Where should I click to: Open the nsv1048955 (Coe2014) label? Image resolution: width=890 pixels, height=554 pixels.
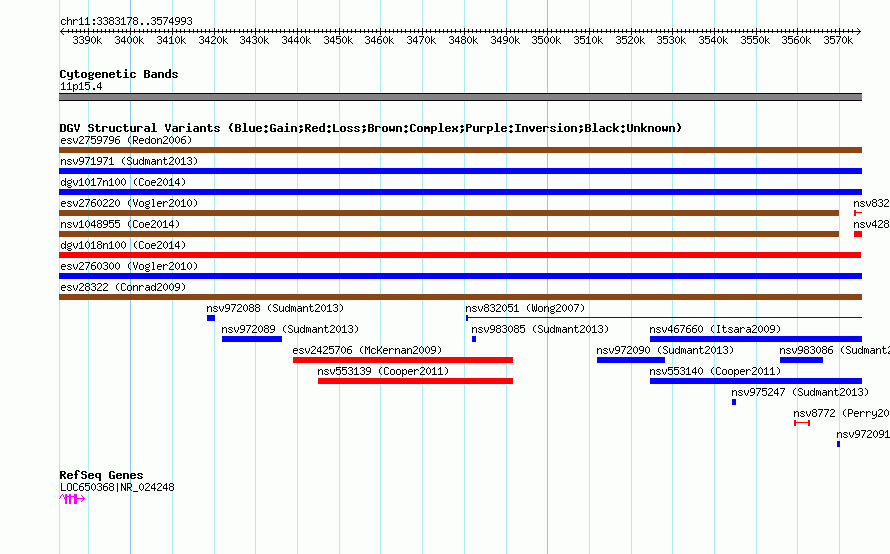tap(120, 224)
